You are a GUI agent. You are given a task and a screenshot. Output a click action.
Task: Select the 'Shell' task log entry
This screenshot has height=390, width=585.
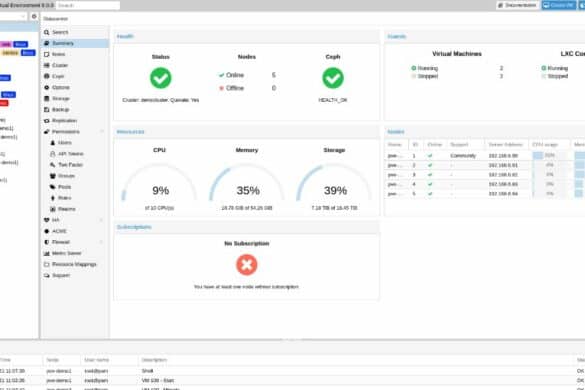pyautogui.click(x=292, y=371)
